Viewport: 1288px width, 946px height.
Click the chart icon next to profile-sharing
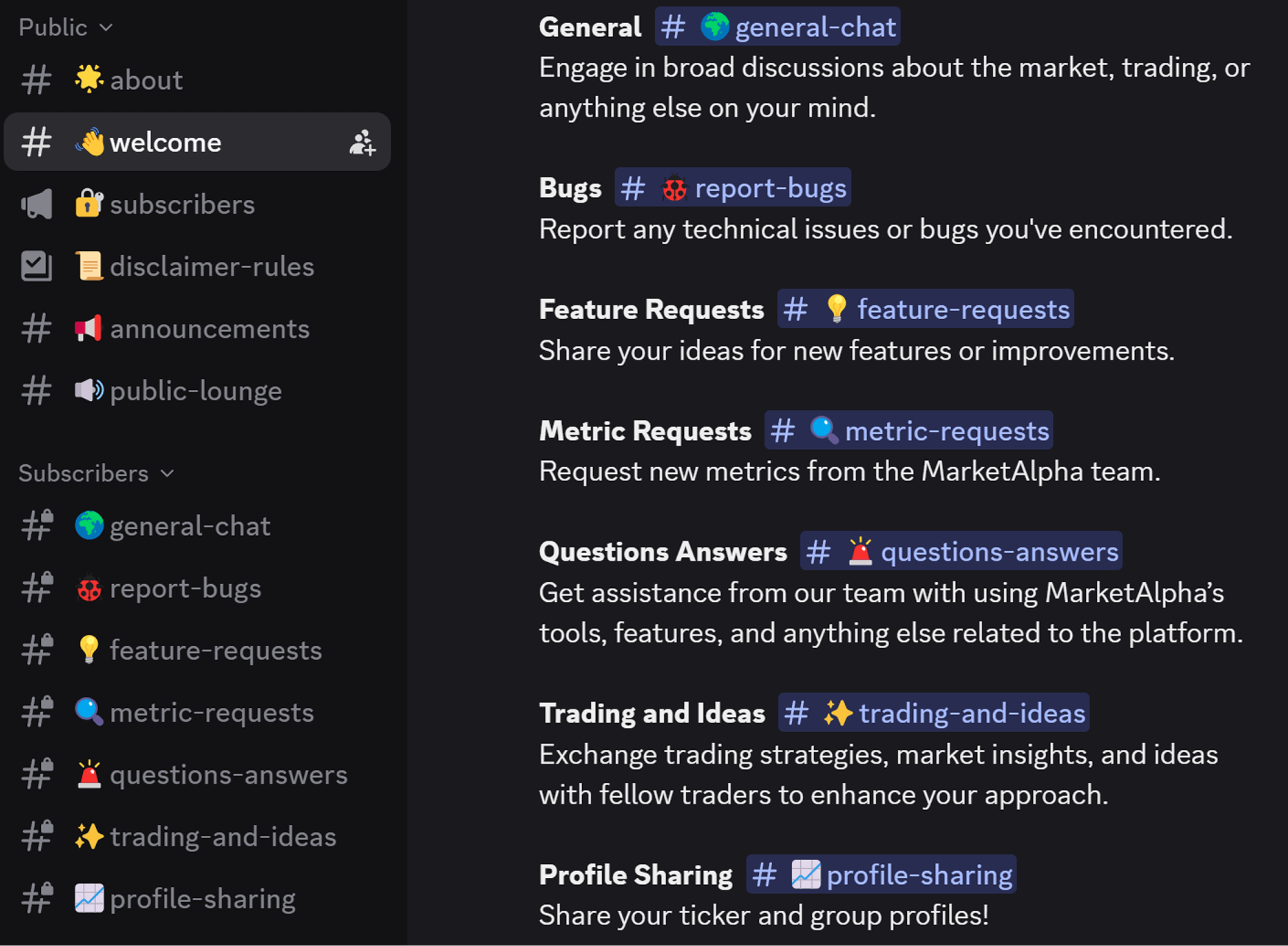pos(89,898)
